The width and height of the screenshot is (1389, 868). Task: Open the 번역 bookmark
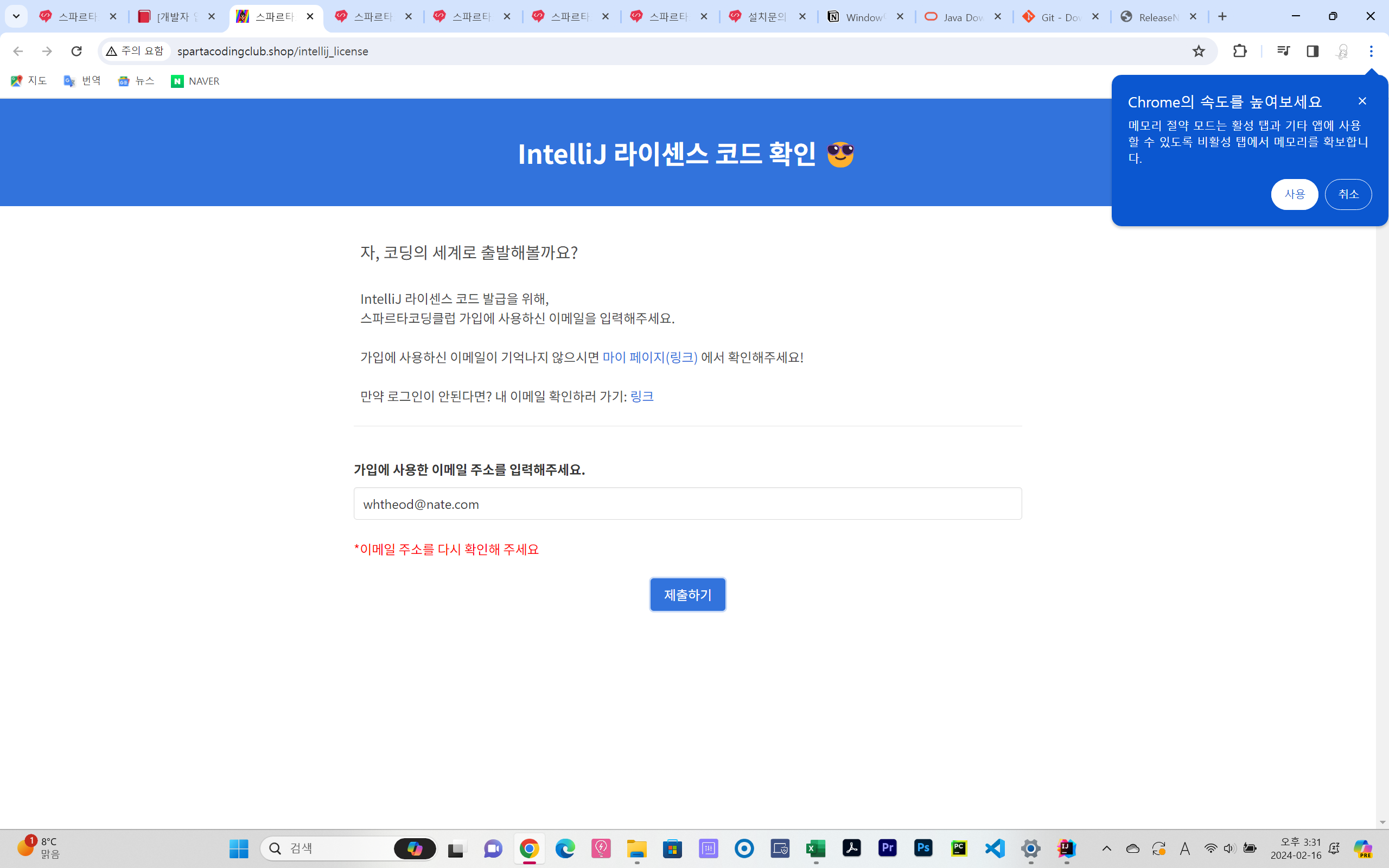point(82,81)
